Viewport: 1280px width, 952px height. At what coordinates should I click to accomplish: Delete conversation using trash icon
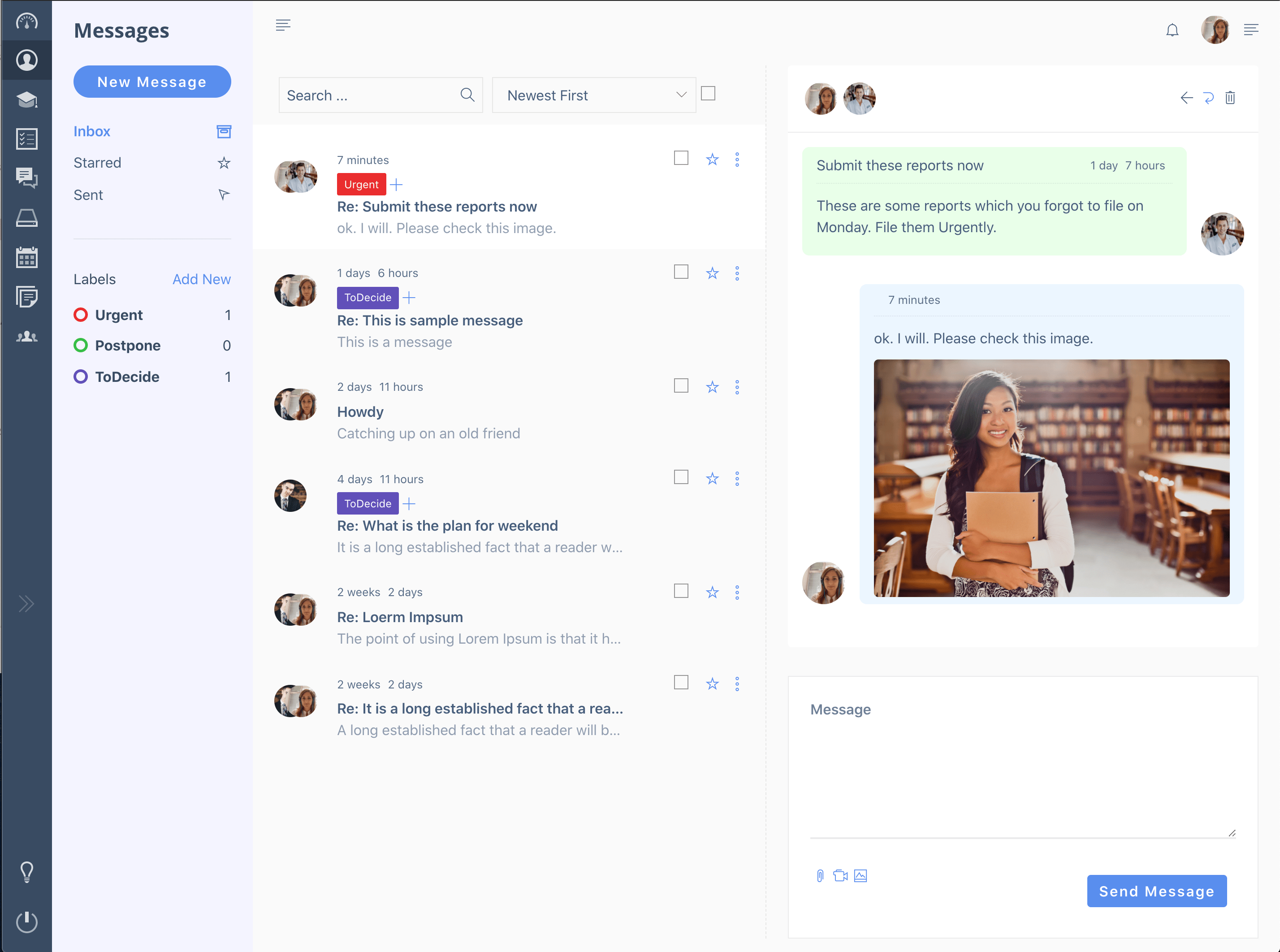(x=1230, y=98)
